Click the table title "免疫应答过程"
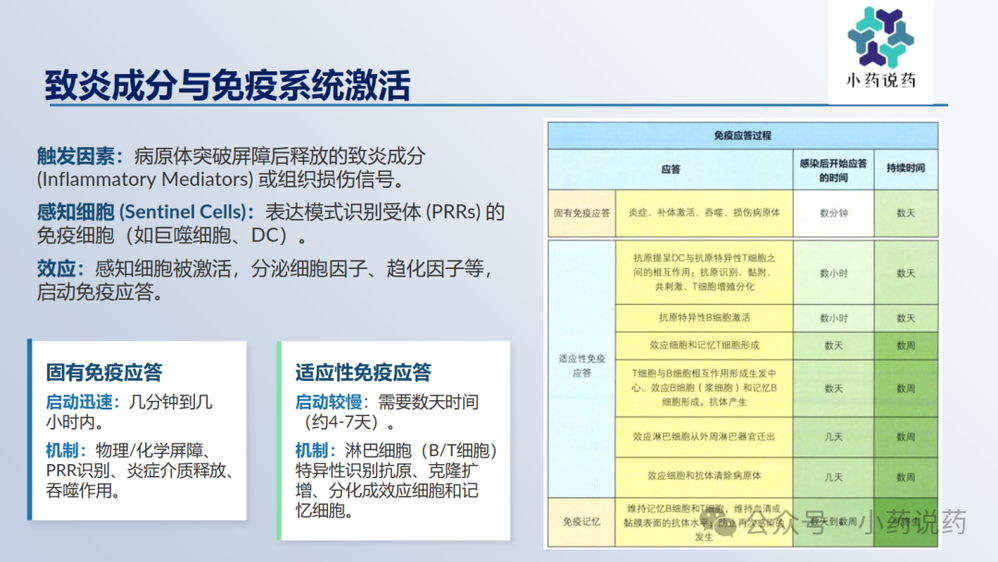Screen dimensions: 998x562 742,135
